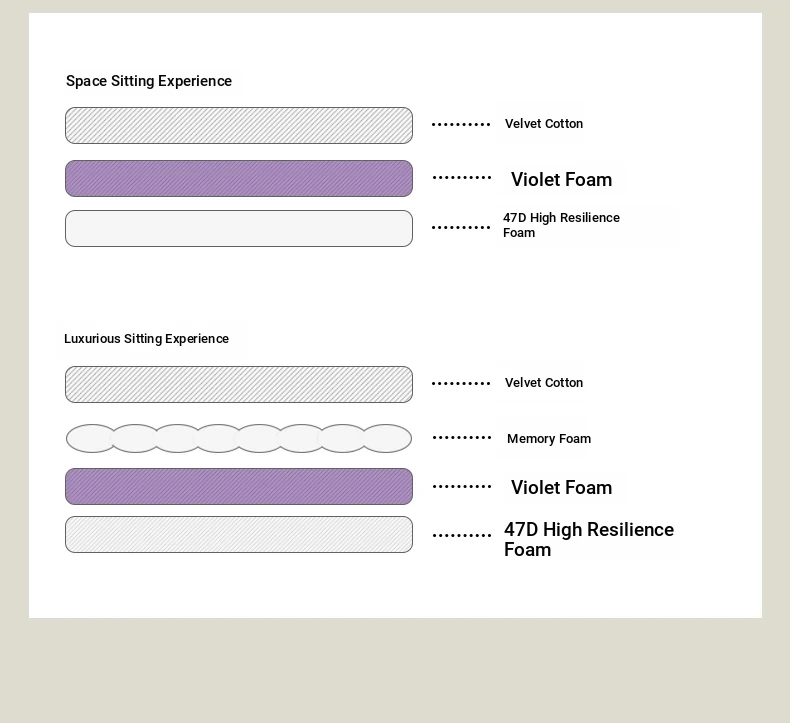Click the plain white 47D foam bar in top section

[239, 229]
